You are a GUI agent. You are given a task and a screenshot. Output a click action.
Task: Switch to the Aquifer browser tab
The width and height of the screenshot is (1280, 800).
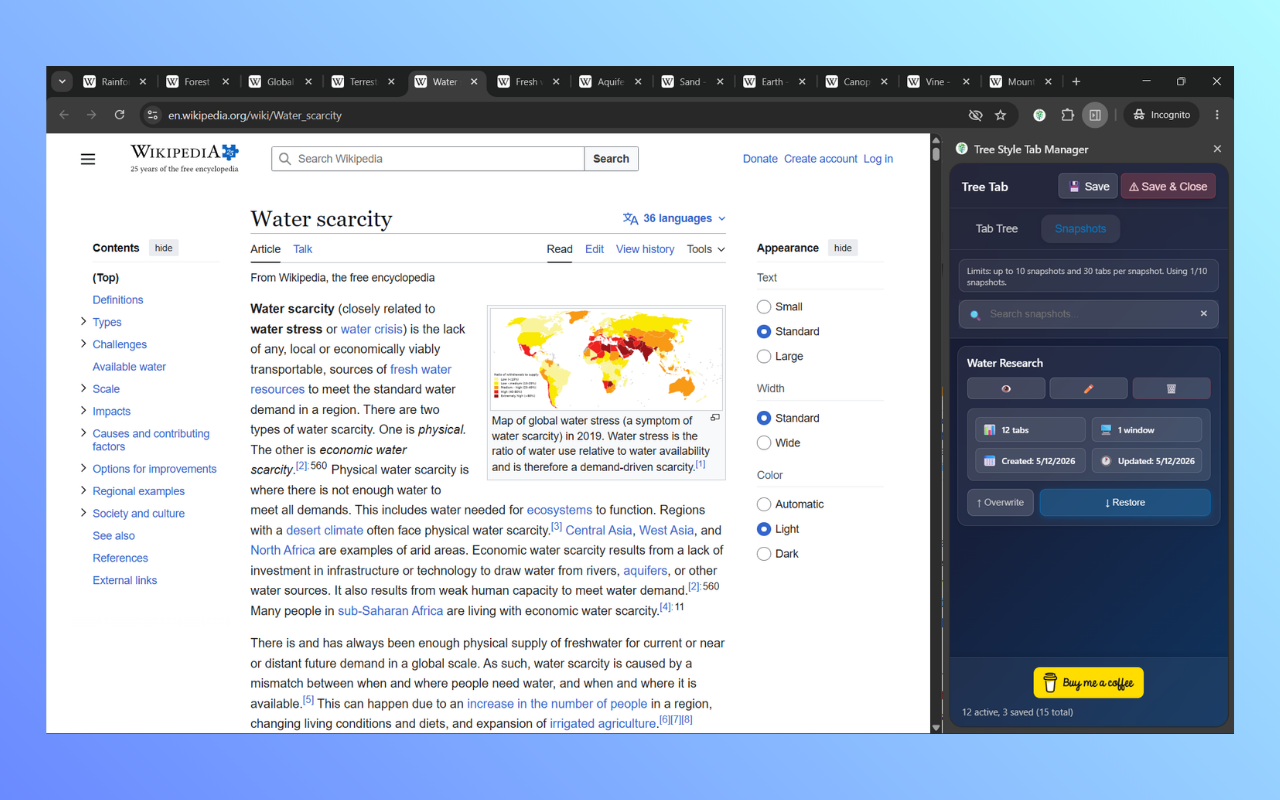pyautogui.click(x=610, y=82)
